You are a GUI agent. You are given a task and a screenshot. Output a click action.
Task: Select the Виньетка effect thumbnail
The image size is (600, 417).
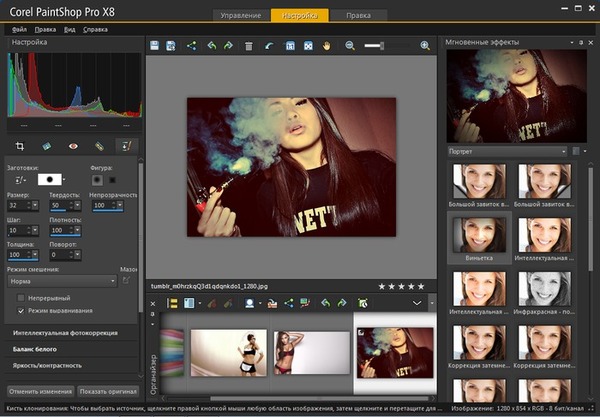pos(479,235)
